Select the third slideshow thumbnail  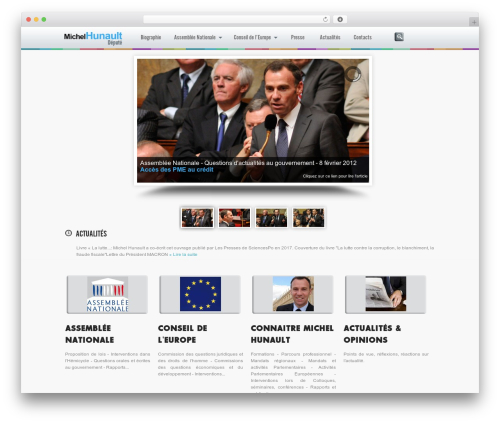point(271,218)
